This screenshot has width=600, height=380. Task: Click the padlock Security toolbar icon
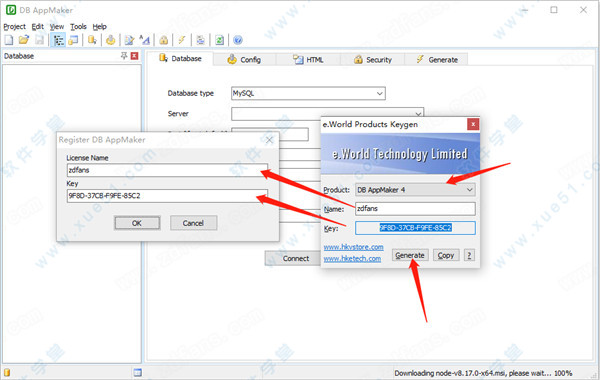(x=164, y=40)
